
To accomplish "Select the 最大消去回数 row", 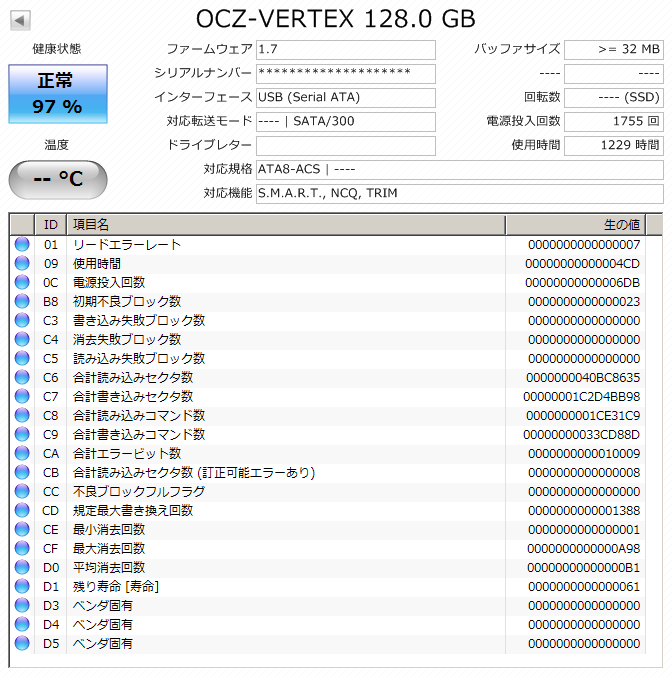I will 328,549.
